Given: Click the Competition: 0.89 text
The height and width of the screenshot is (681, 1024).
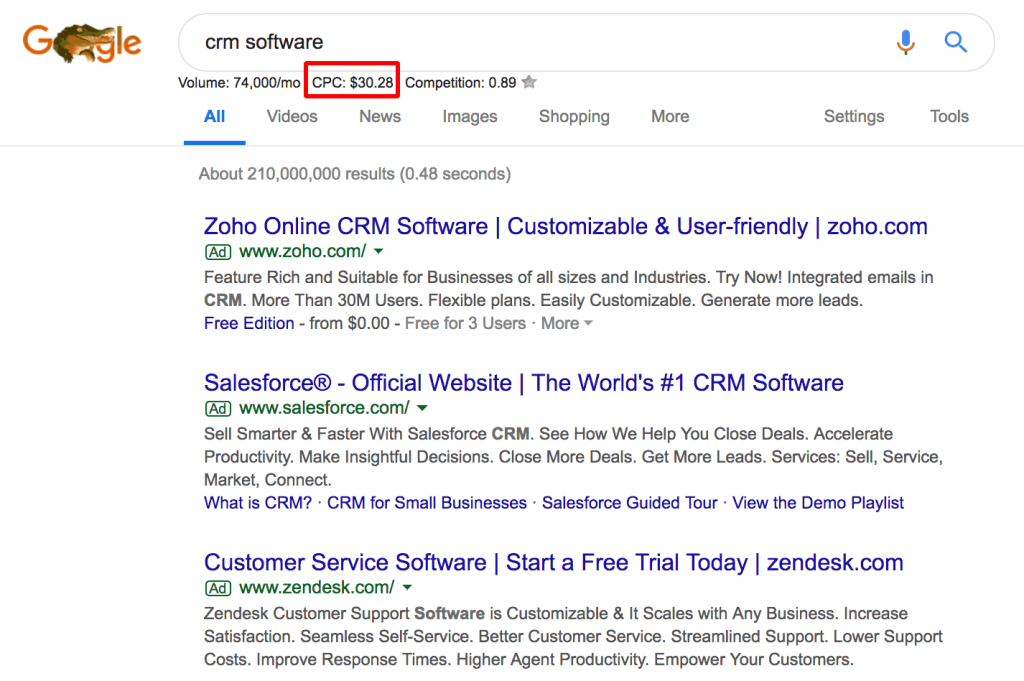Looking at the screenshot, I should (x=460, y=83).
